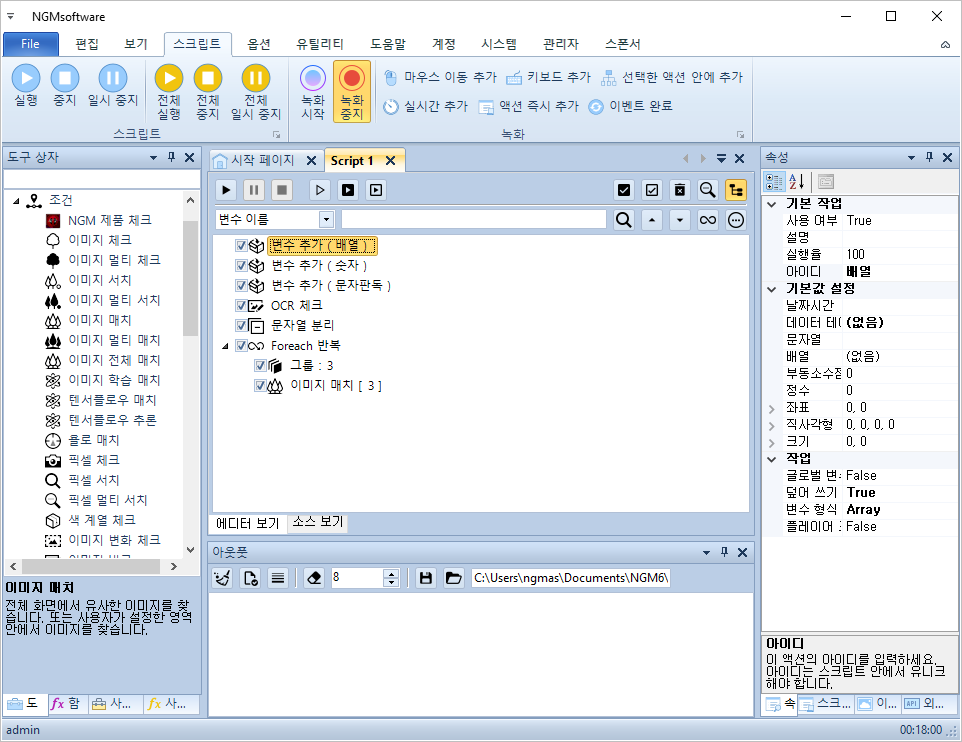The height and width of the screenshot is (742, 962).
Task: Collapse the 조건 toolbox category
Action: pyautogui.click(x=17, y=201)
